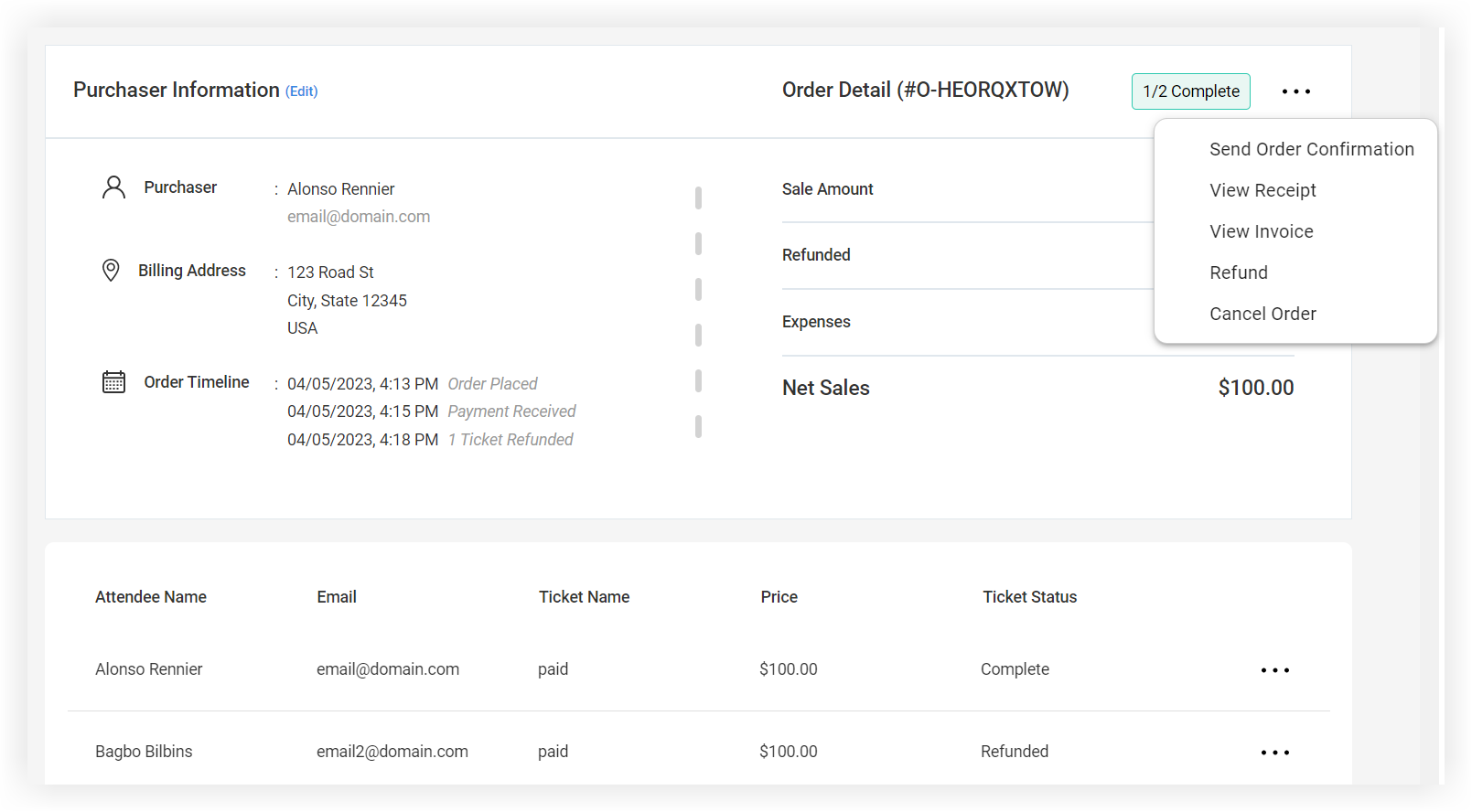Viewport: 1472px width, 812px height.
Task: Click attendee Alonso Rennier in table
Action: (148, 669)
